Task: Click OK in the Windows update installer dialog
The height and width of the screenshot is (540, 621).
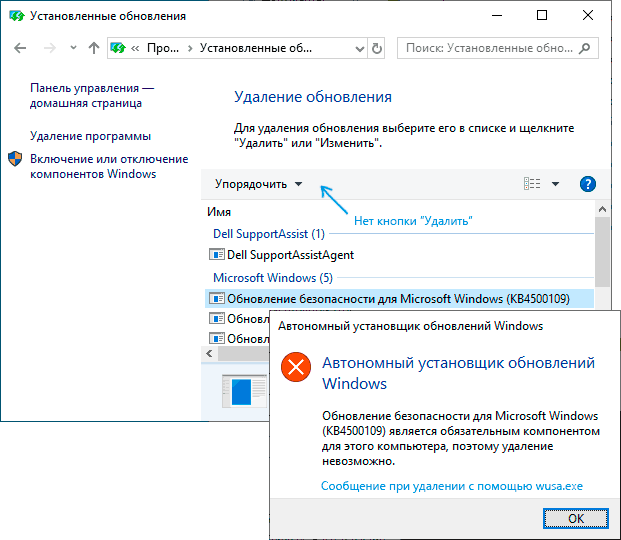Action: pyautogui.click(x=575, y=518)
